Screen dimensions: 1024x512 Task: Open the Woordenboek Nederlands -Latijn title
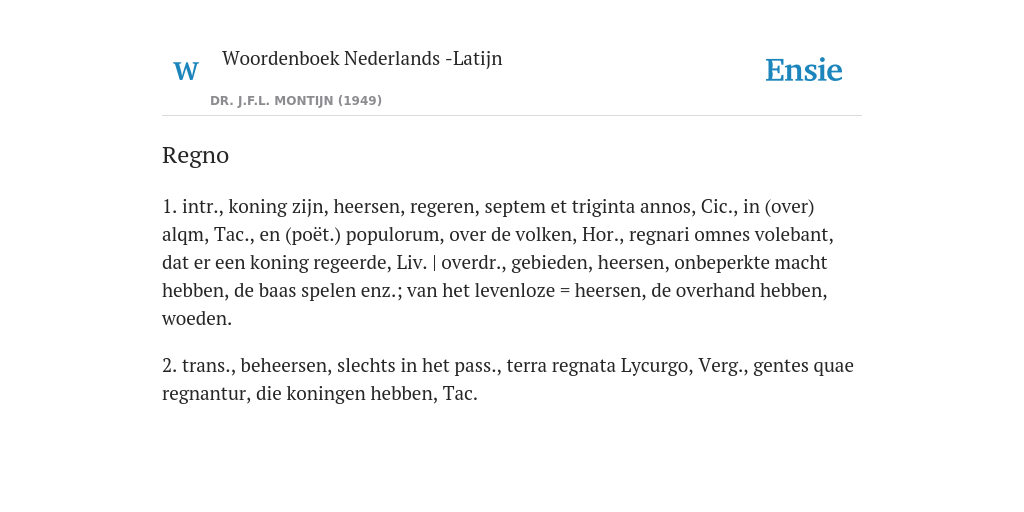(x=362, y=59)
